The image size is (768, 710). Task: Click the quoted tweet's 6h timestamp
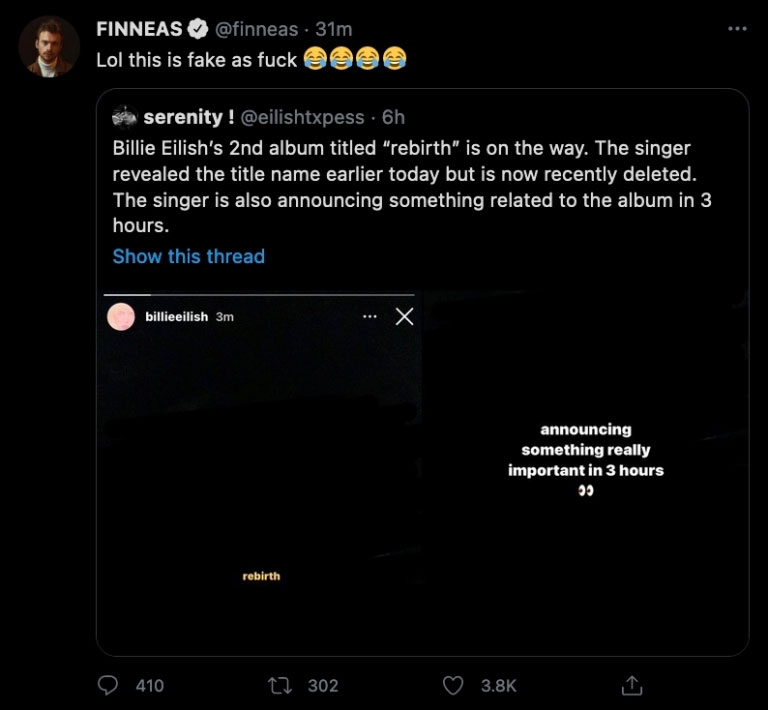pyautogui.click(x=393, y=118)
